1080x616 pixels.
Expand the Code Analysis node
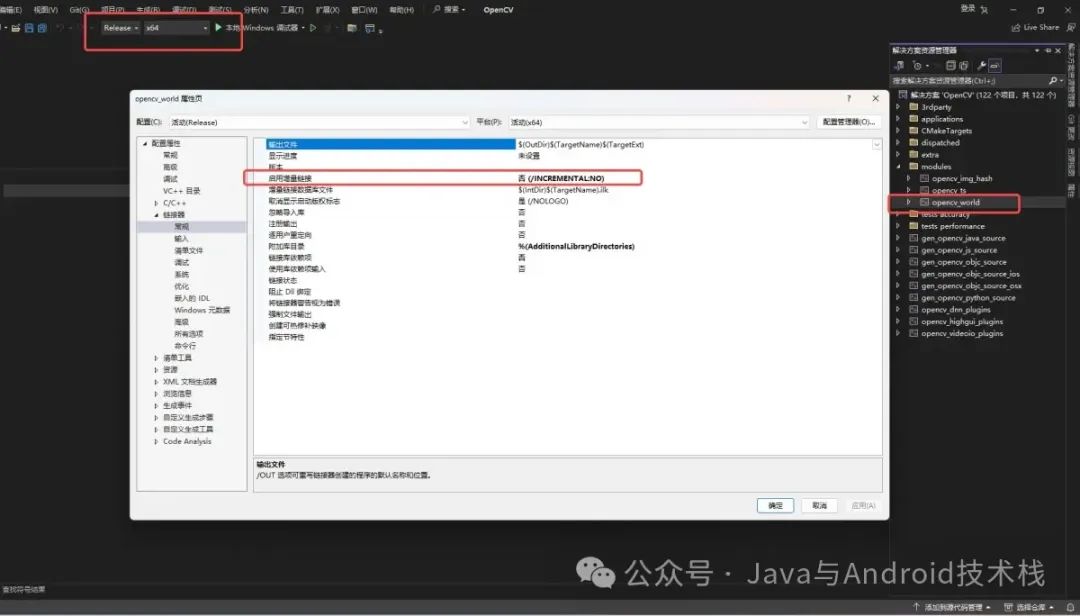pos(156,442)
